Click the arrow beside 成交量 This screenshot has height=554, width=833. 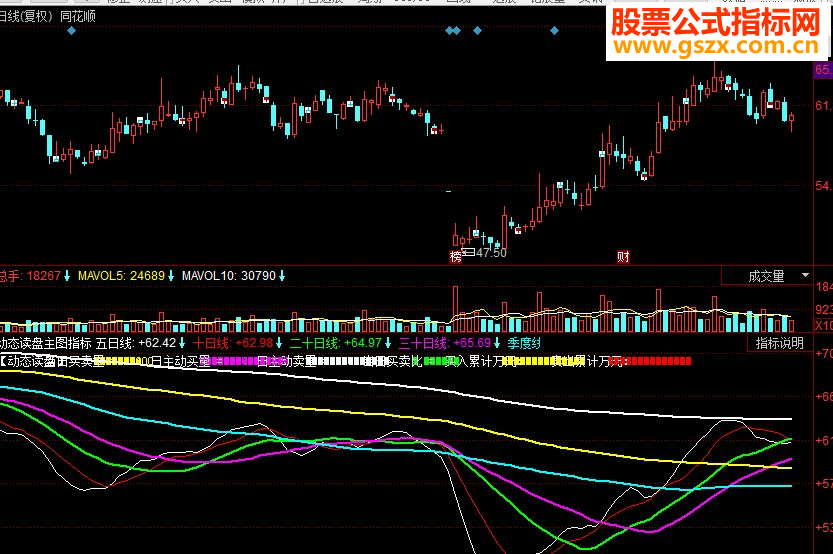pos(805,275)
